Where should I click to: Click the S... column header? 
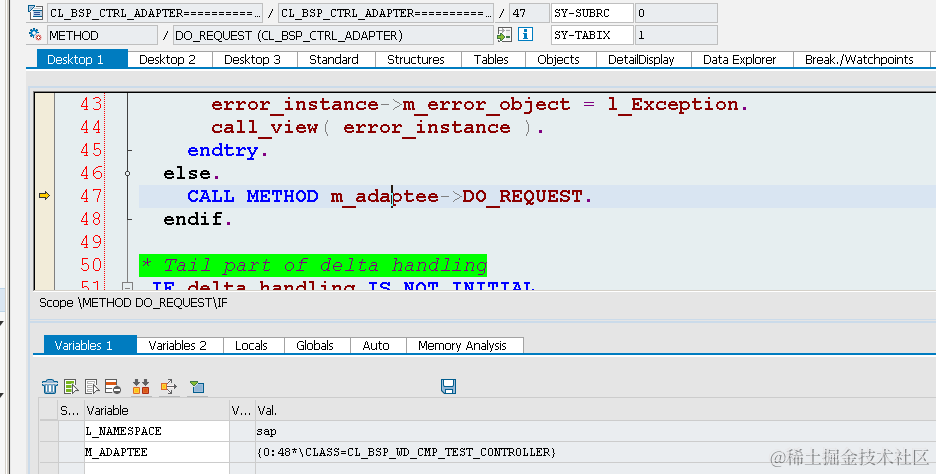[x=71, y=410]
